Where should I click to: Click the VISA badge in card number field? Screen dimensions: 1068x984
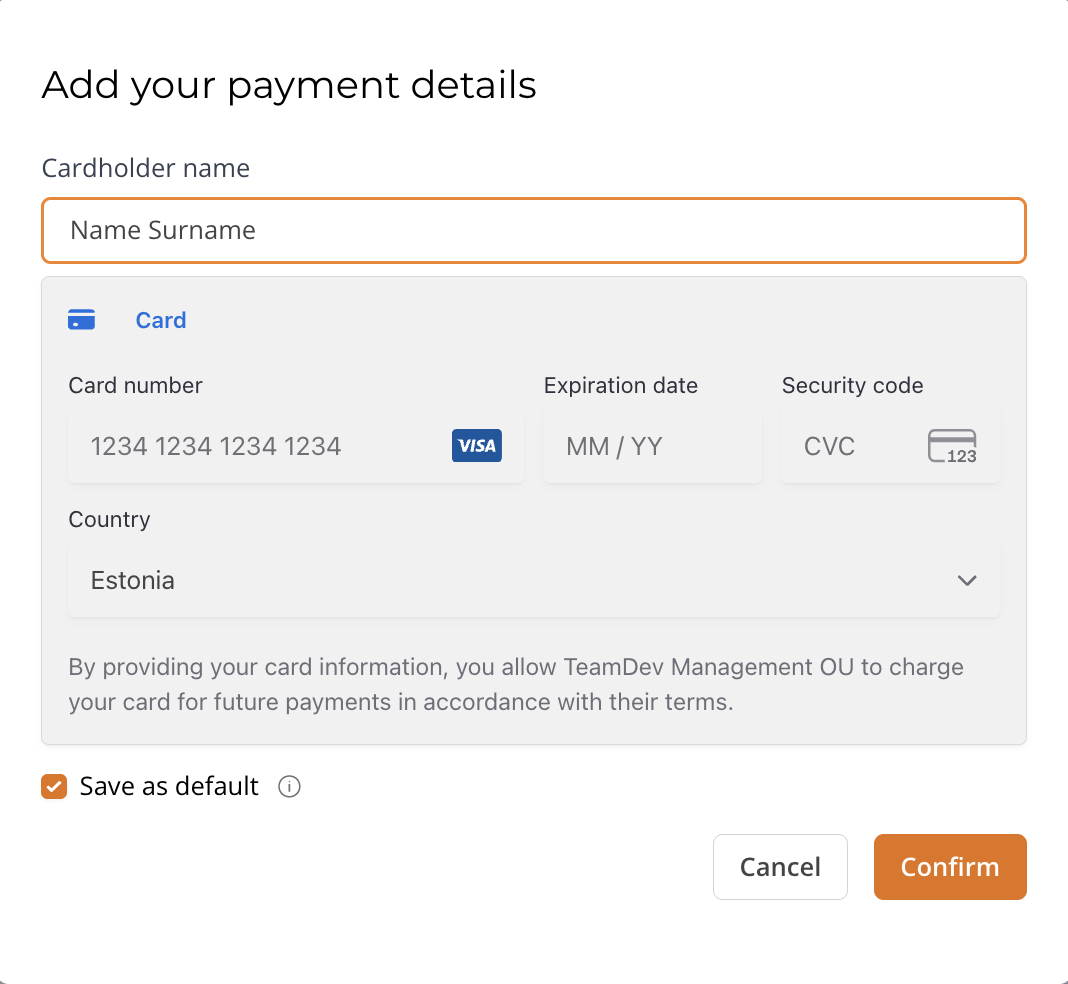(x=476, y=446)
